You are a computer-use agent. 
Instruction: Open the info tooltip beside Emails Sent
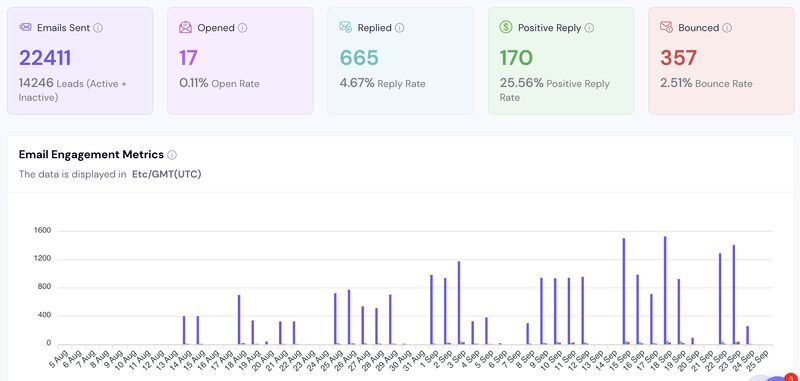coord(98,28)
